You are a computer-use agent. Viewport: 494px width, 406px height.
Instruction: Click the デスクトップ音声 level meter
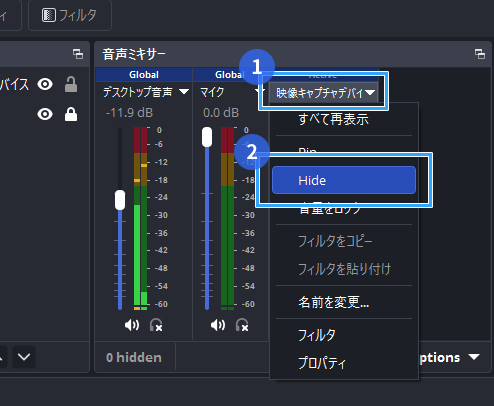click(x=140, y=218)
